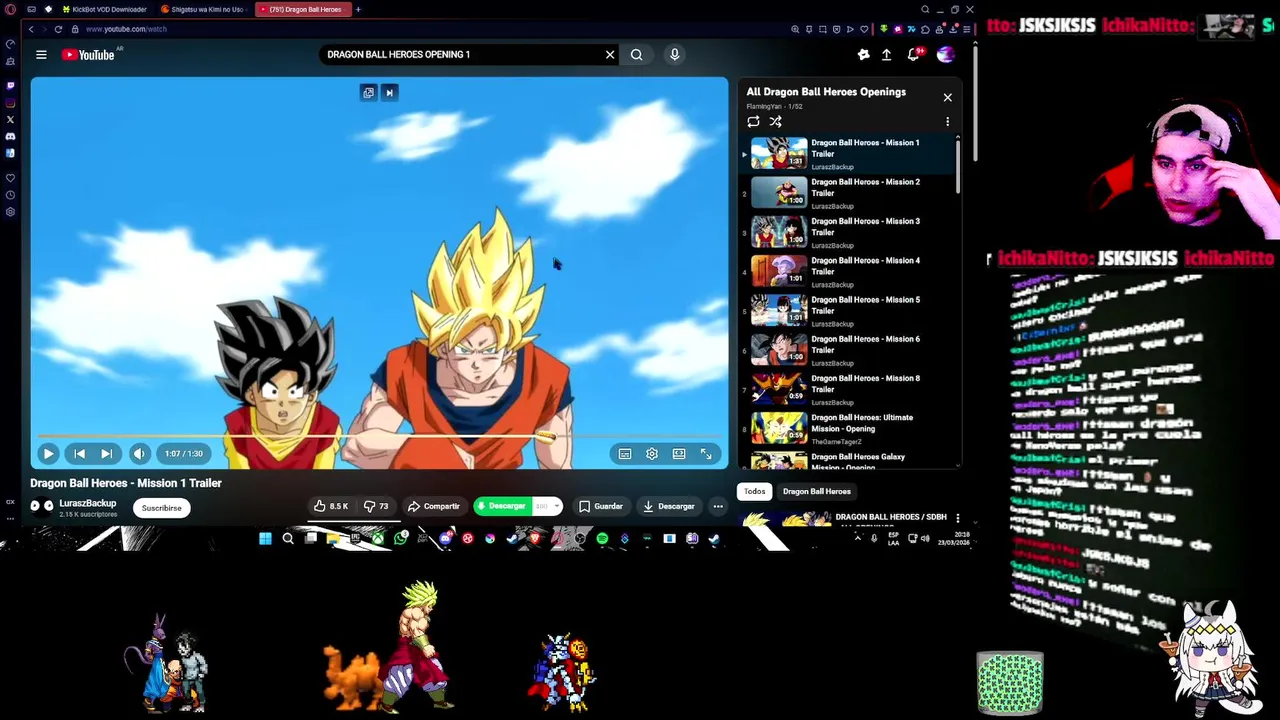Switch to theater mode view
Image resolution: width=1280 pixels, height=720 pixels.
point(679,454)
